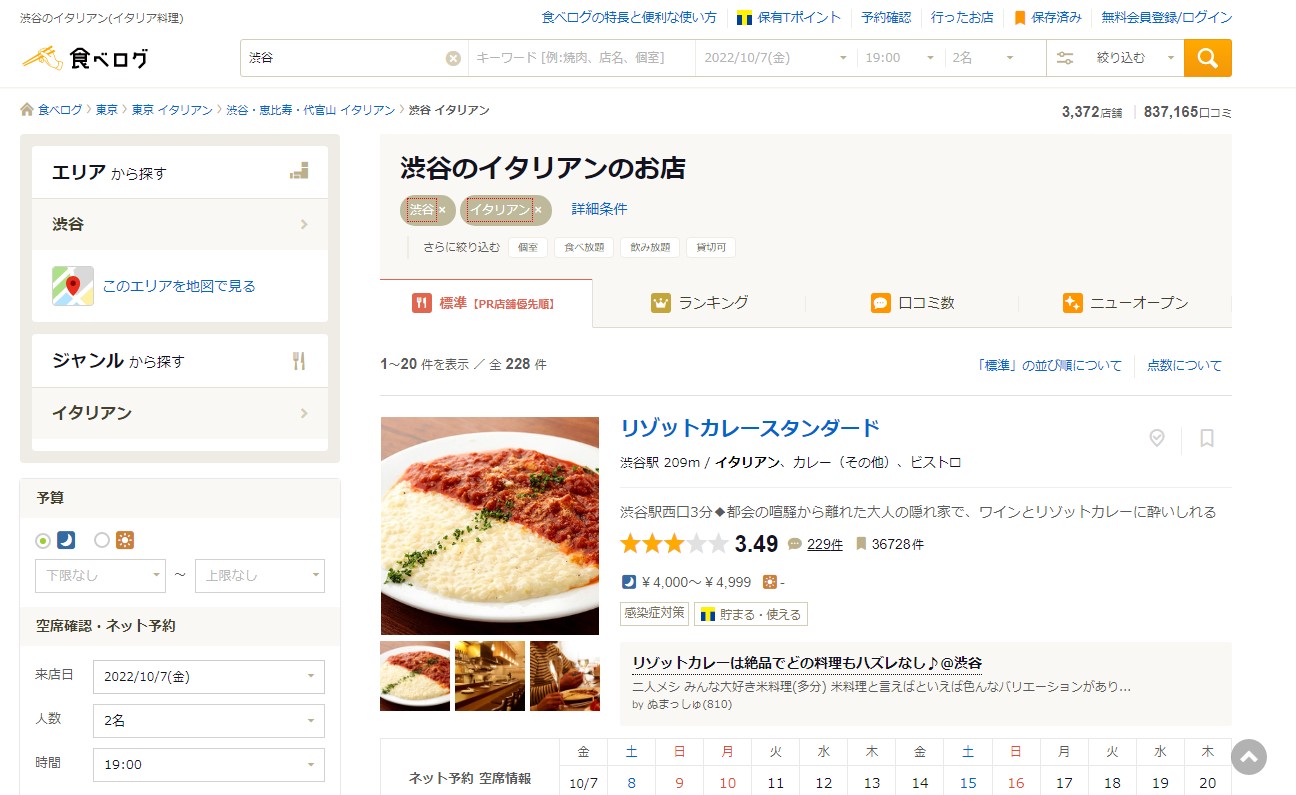
Task: Click the 感染症対策 badge
Action: [654, 613]
